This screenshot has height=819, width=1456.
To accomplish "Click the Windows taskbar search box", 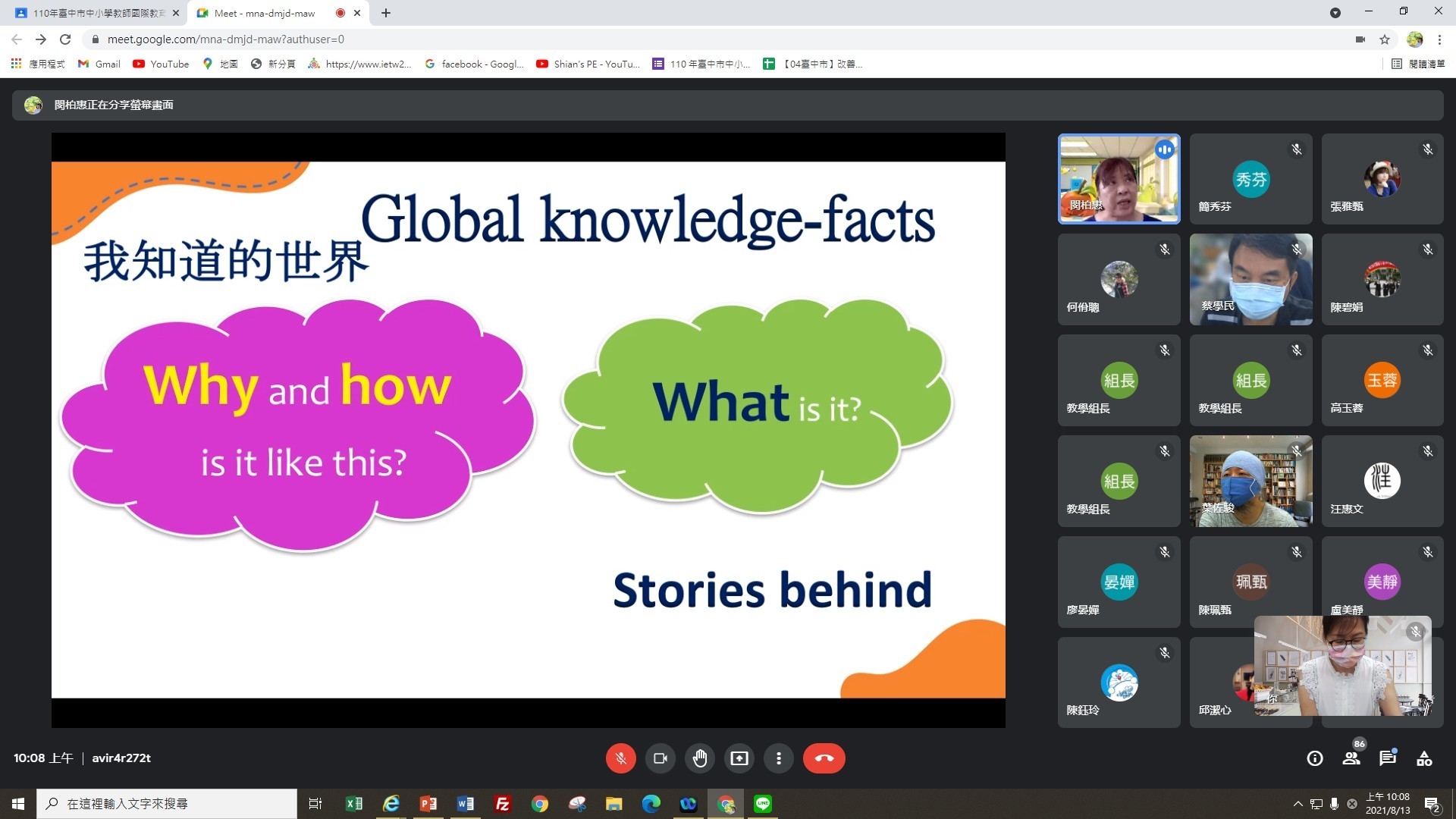I will (x=167, y=804).
